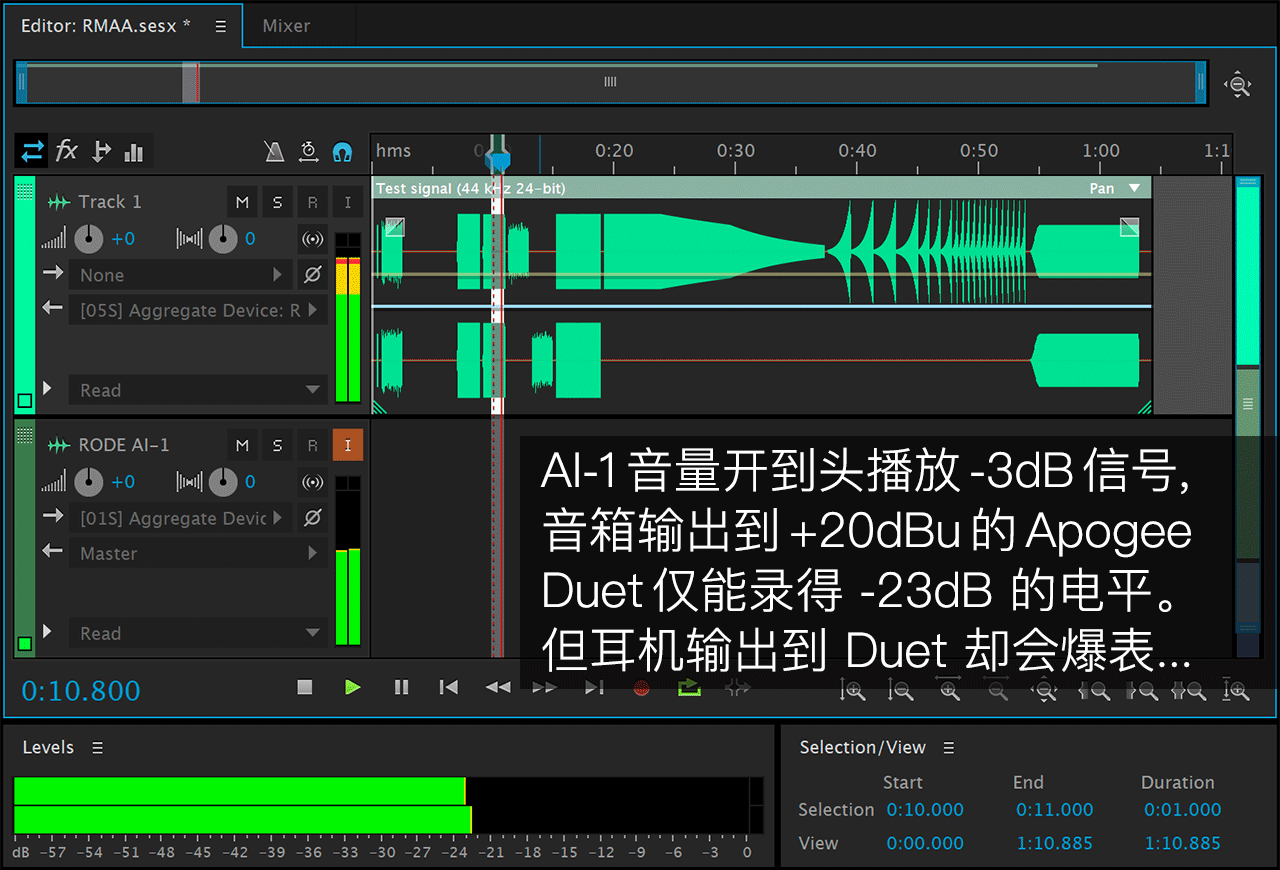Solo Track 1
The height and width of the screenshot is (870, 1280).
pyautogui.click(x=277, y=202)
